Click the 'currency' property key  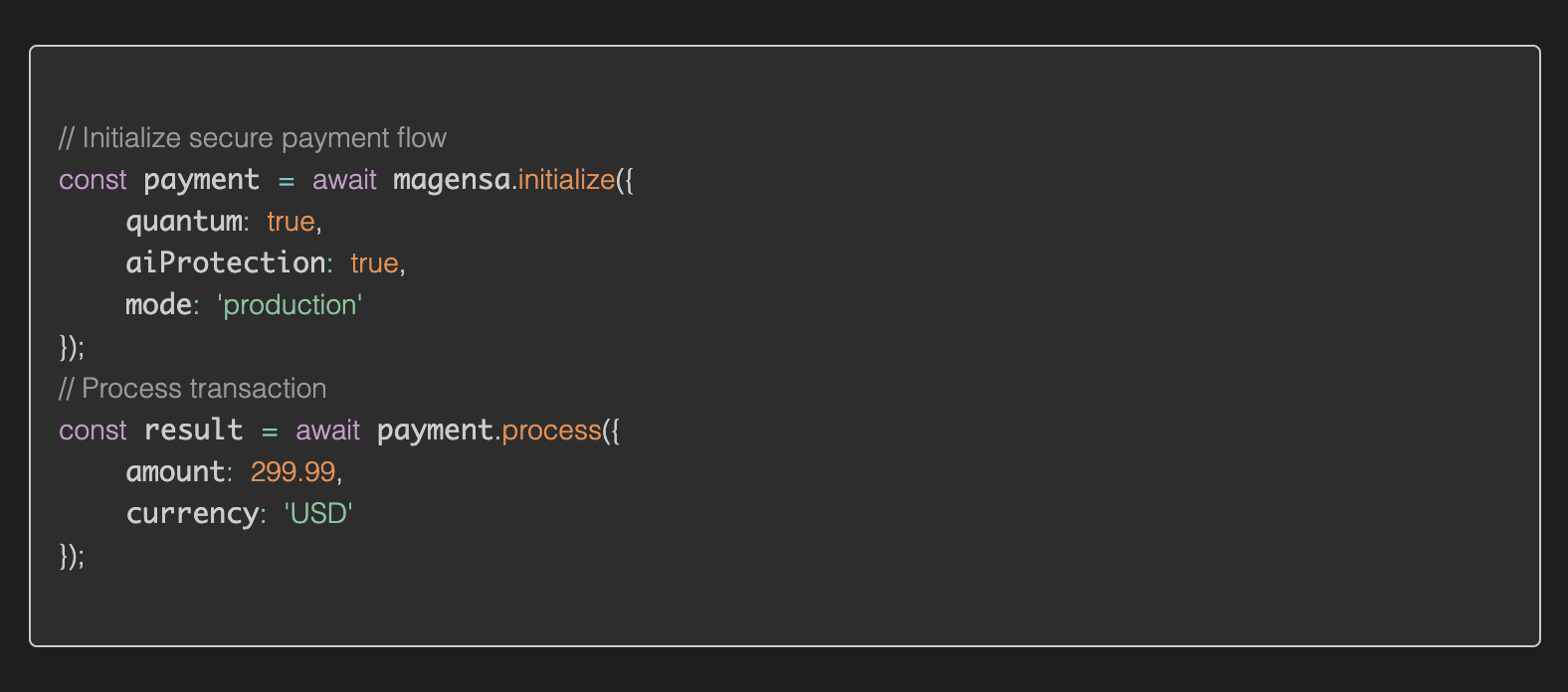(x=192, y=514)
